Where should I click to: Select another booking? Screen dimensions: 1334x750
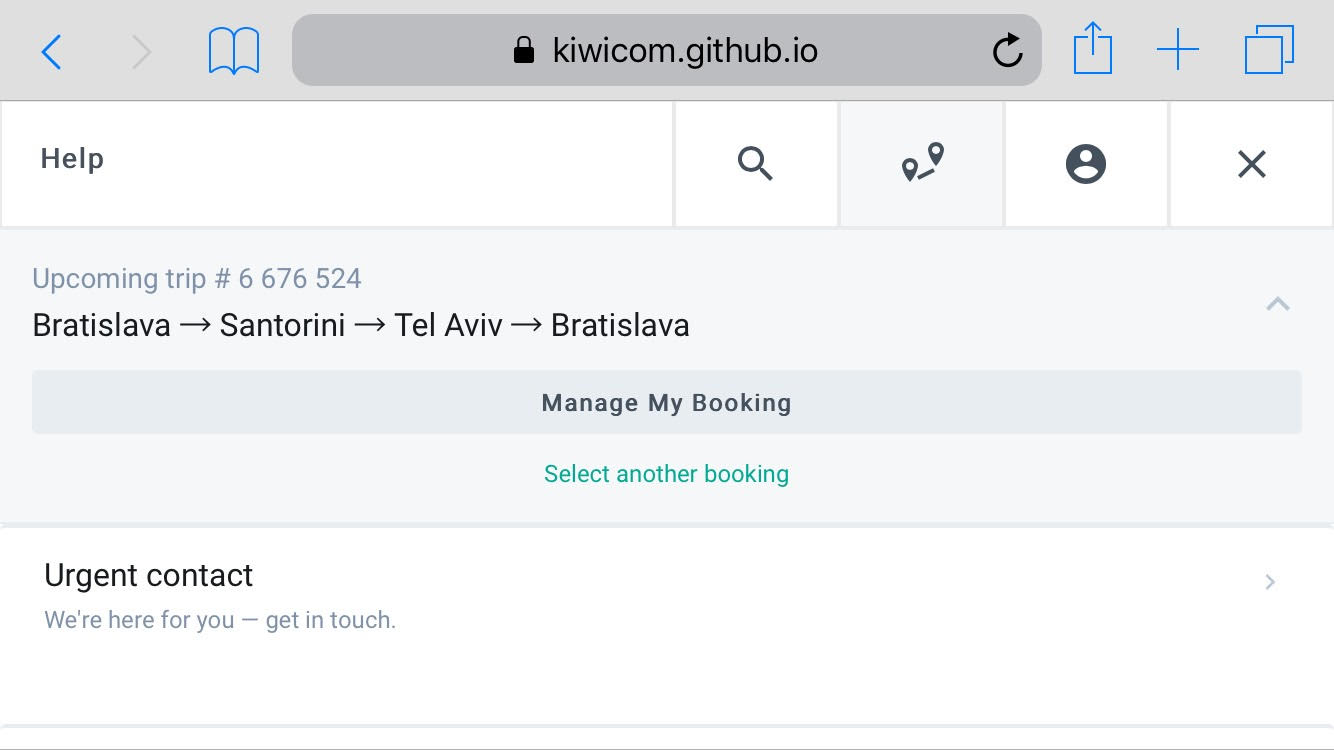click(x=666, y=473)
